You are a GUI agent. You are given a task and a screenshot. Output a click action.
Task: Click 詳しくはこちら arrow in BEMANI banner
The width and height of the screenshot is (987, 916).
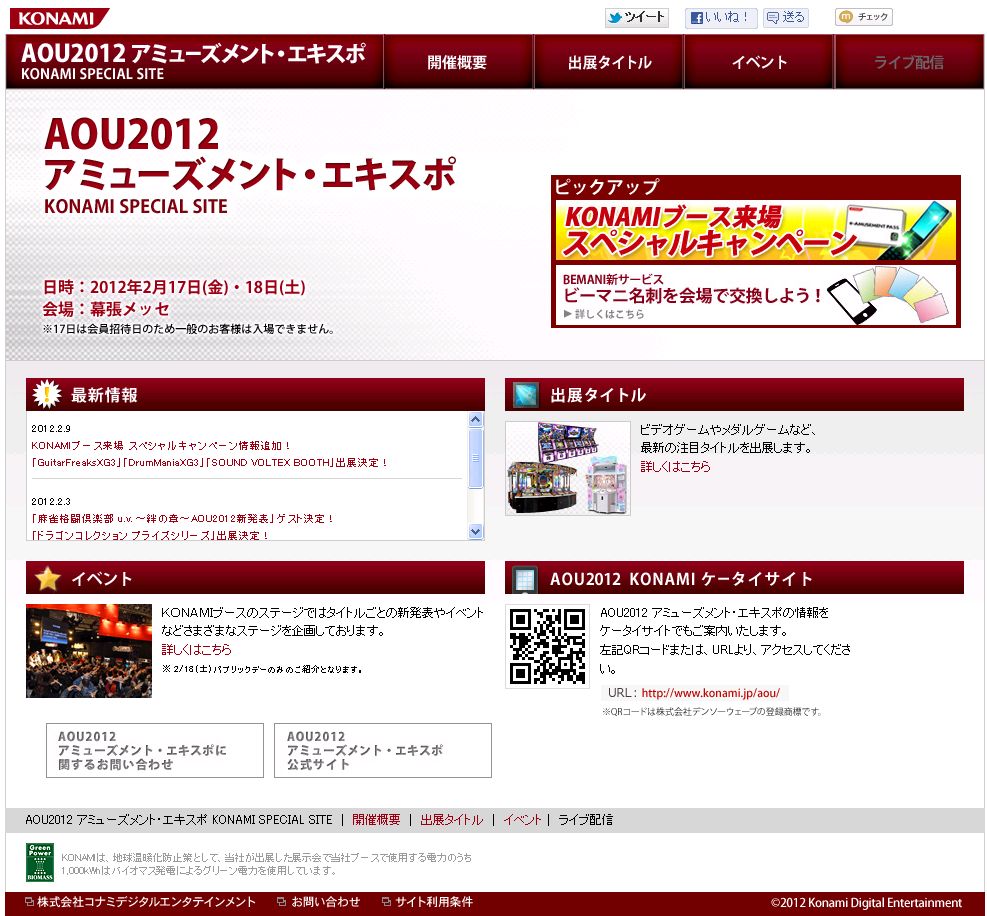pyautogui.click(x=604, y=314)
